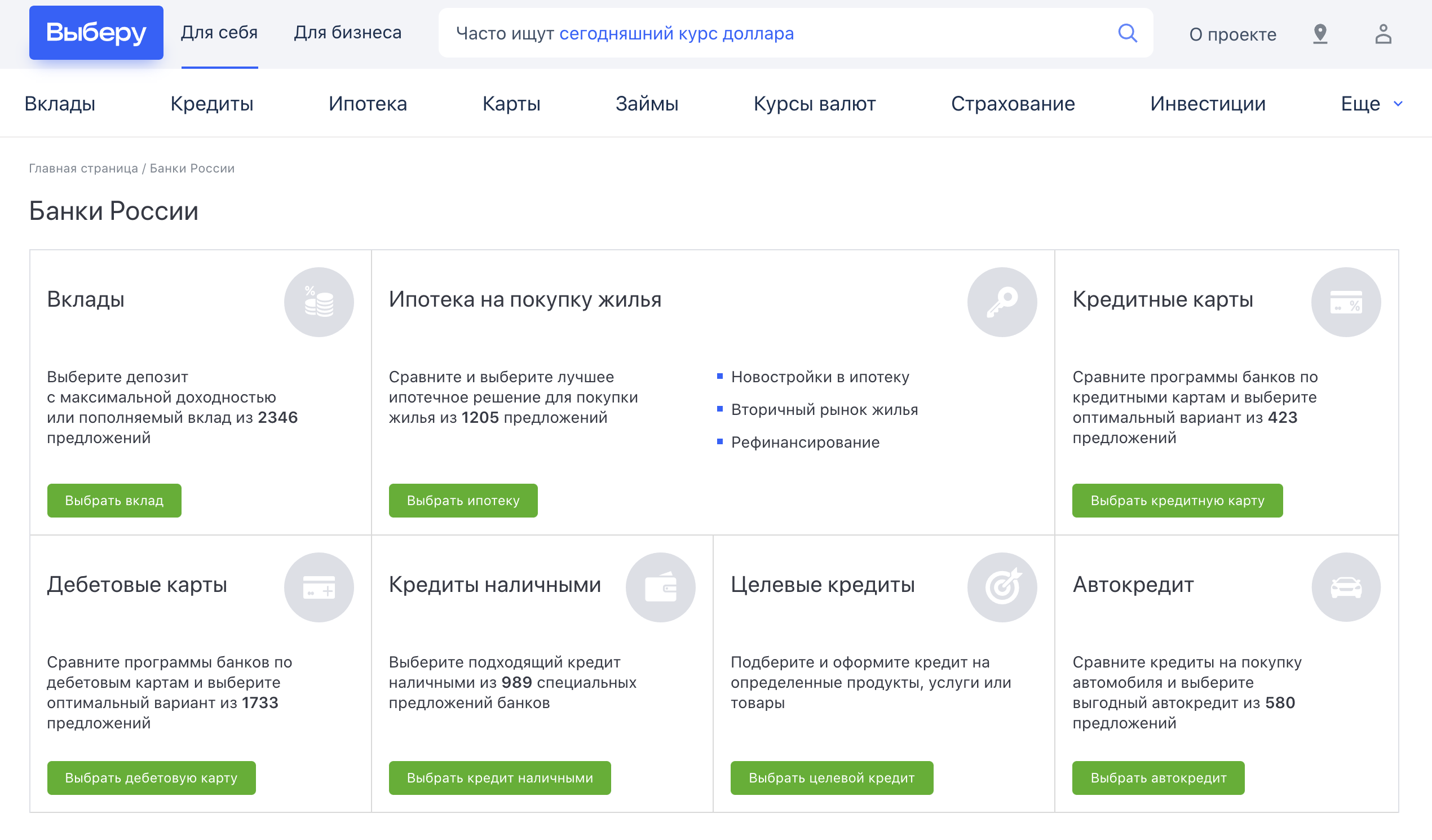This screenshot has height=840, width=1432.
Task: Click Выбрать целевой кредит button
Action: coord(832,777)
